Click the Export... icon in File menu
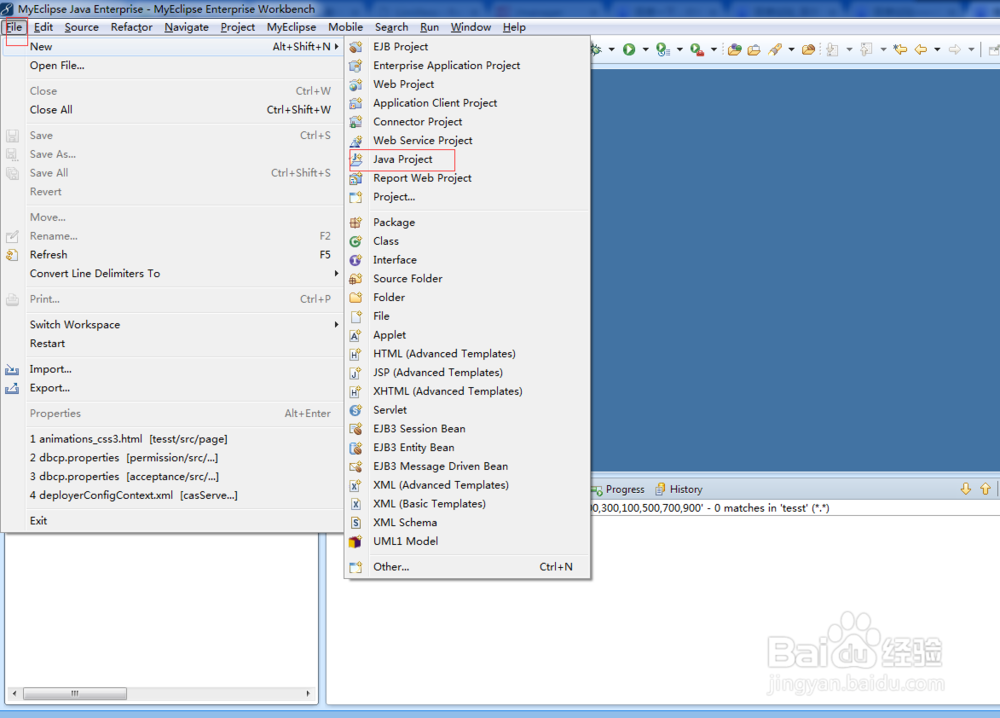Image resolution: width=1000 pixels, height=718 pixels. (x=12, y=388)
